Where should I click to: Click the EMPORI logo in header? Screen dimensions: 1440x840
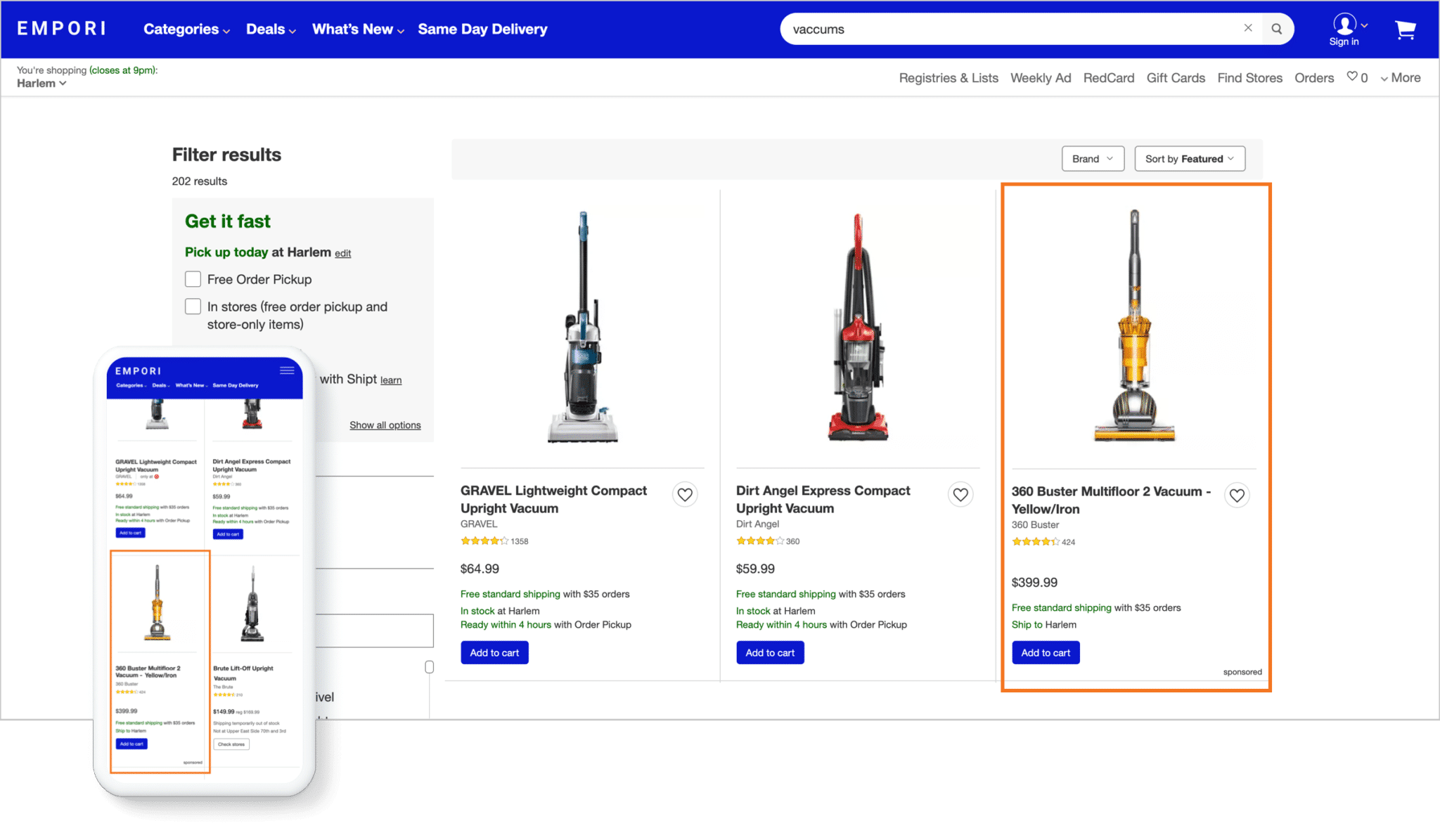tap(61, 29)
